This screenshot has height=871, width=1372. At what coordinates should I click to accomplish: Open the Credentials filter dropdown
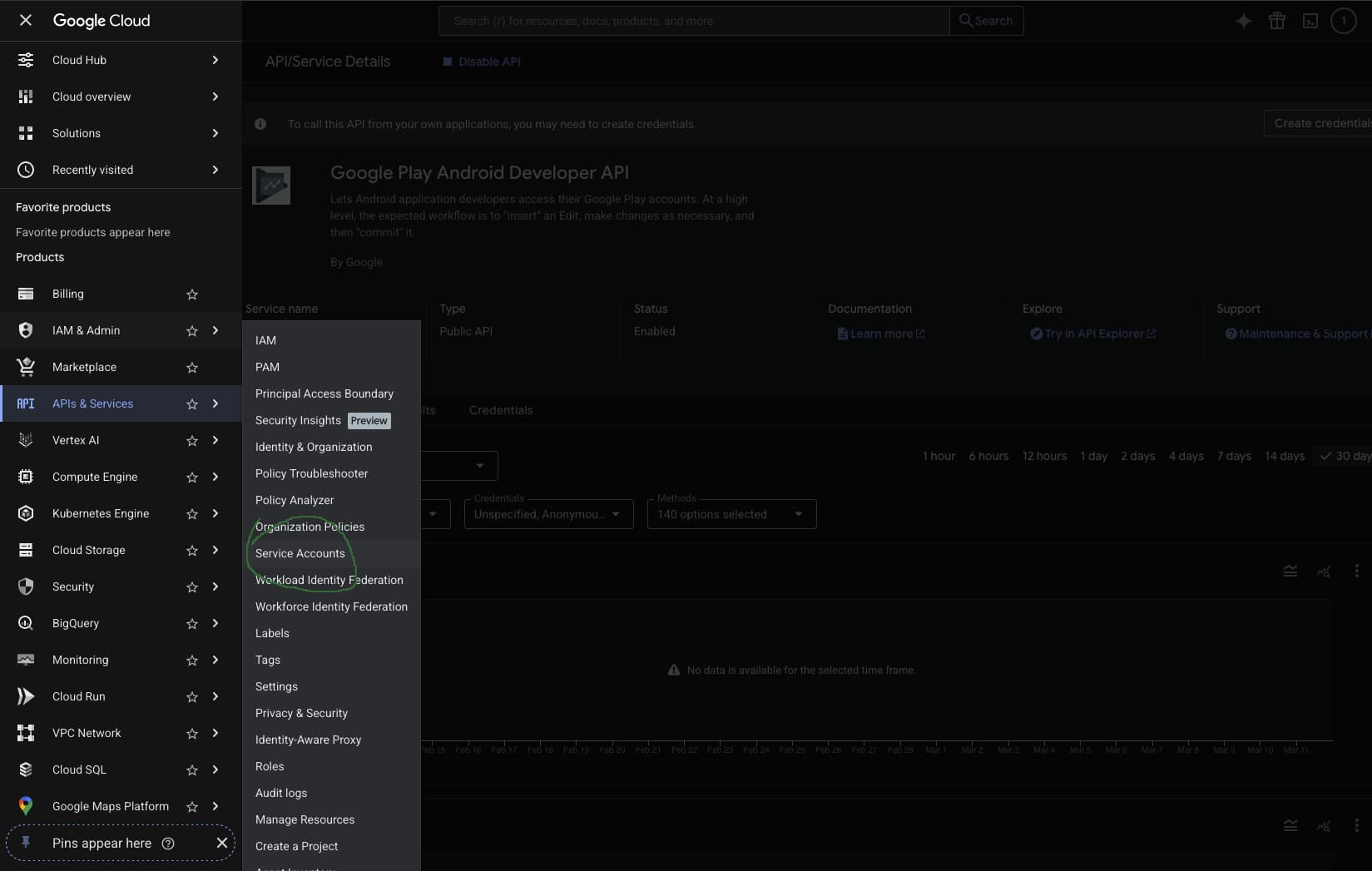click(548, 514)
